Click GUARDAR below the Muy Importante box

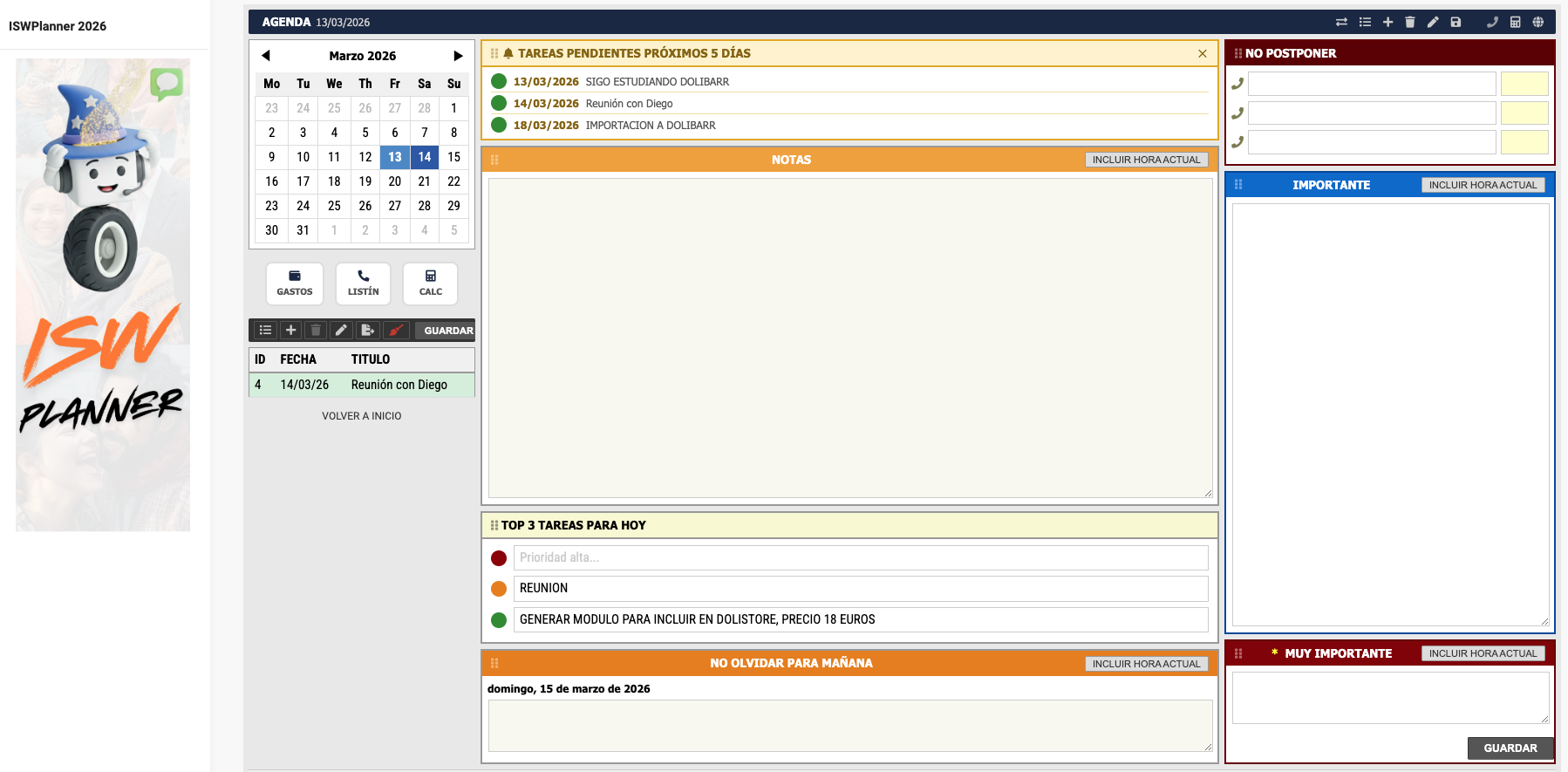1510,748
